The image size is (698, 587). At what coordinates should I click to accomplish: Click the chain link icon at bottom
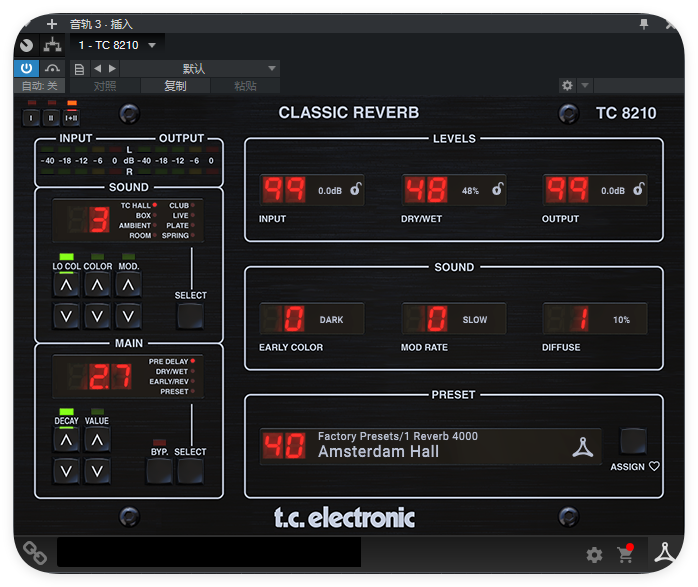point(35,553)
